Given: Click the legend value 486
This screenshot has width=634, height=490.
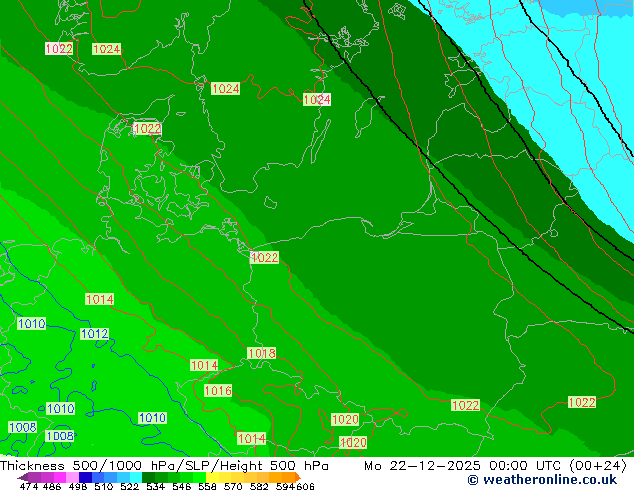Looking at the screenshot, I should click(52, 486).
